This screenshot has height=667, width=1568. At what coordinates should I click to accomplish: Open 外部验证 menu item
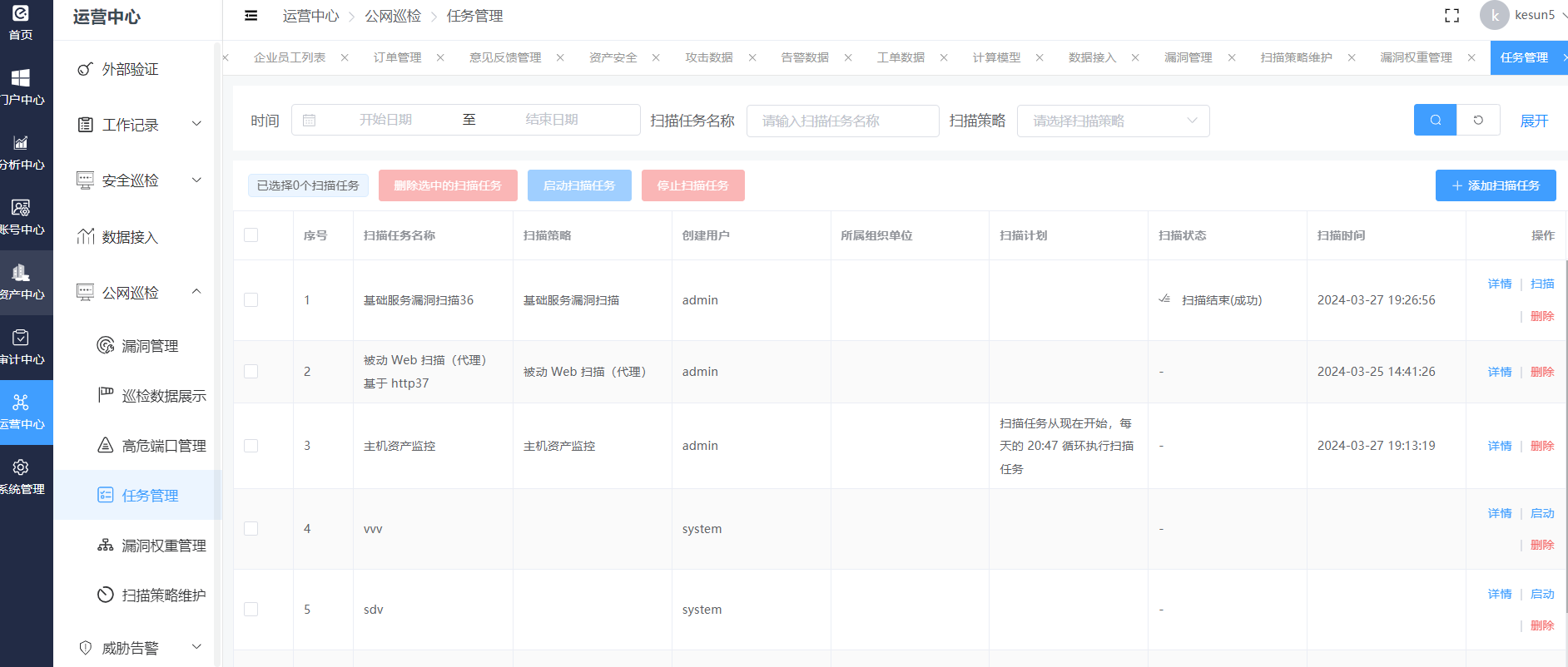tap(130, 69)
